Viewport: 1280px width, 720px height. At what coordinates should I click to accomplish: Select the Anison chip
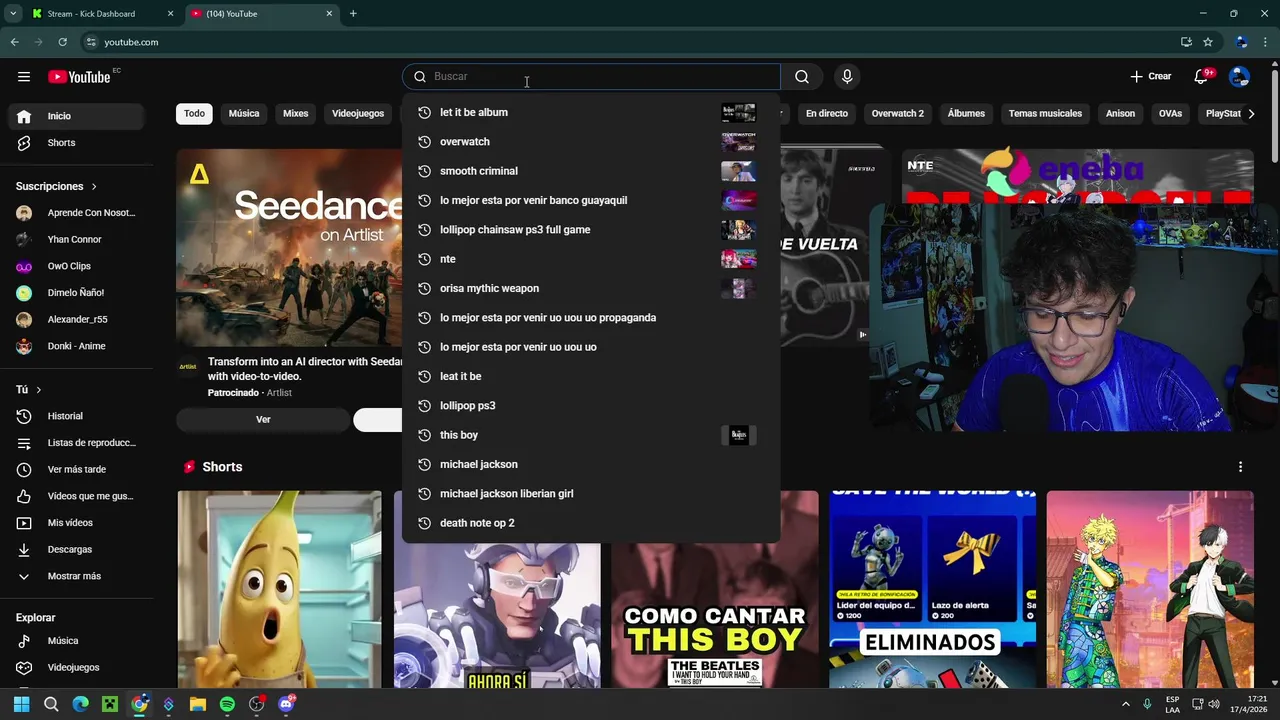[x=1120, y=114]
